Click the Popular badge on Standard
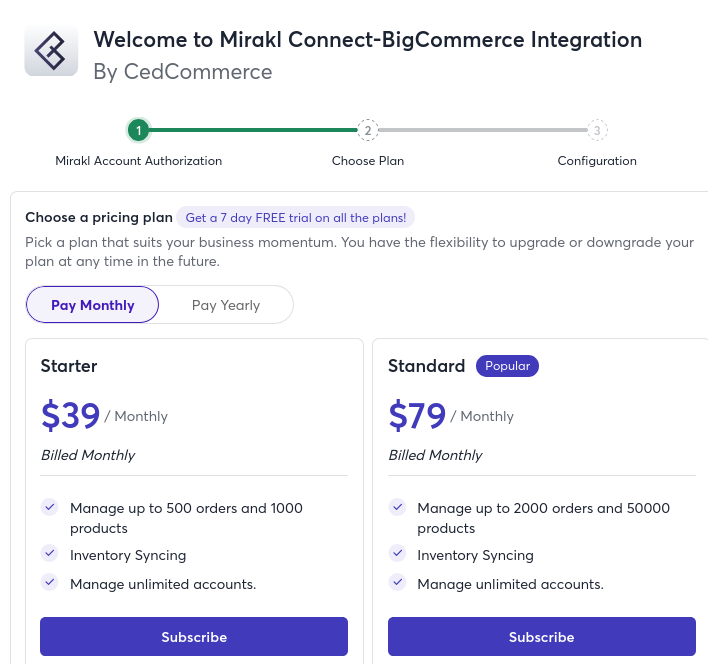Image resolution: width=708 pixels, height=664 pixels. click(507, 366)
